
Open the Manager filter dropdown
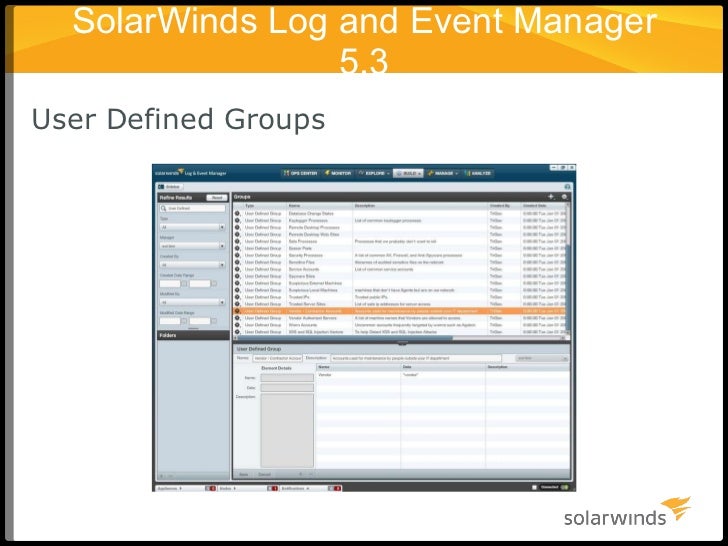(x=193, y=246)
